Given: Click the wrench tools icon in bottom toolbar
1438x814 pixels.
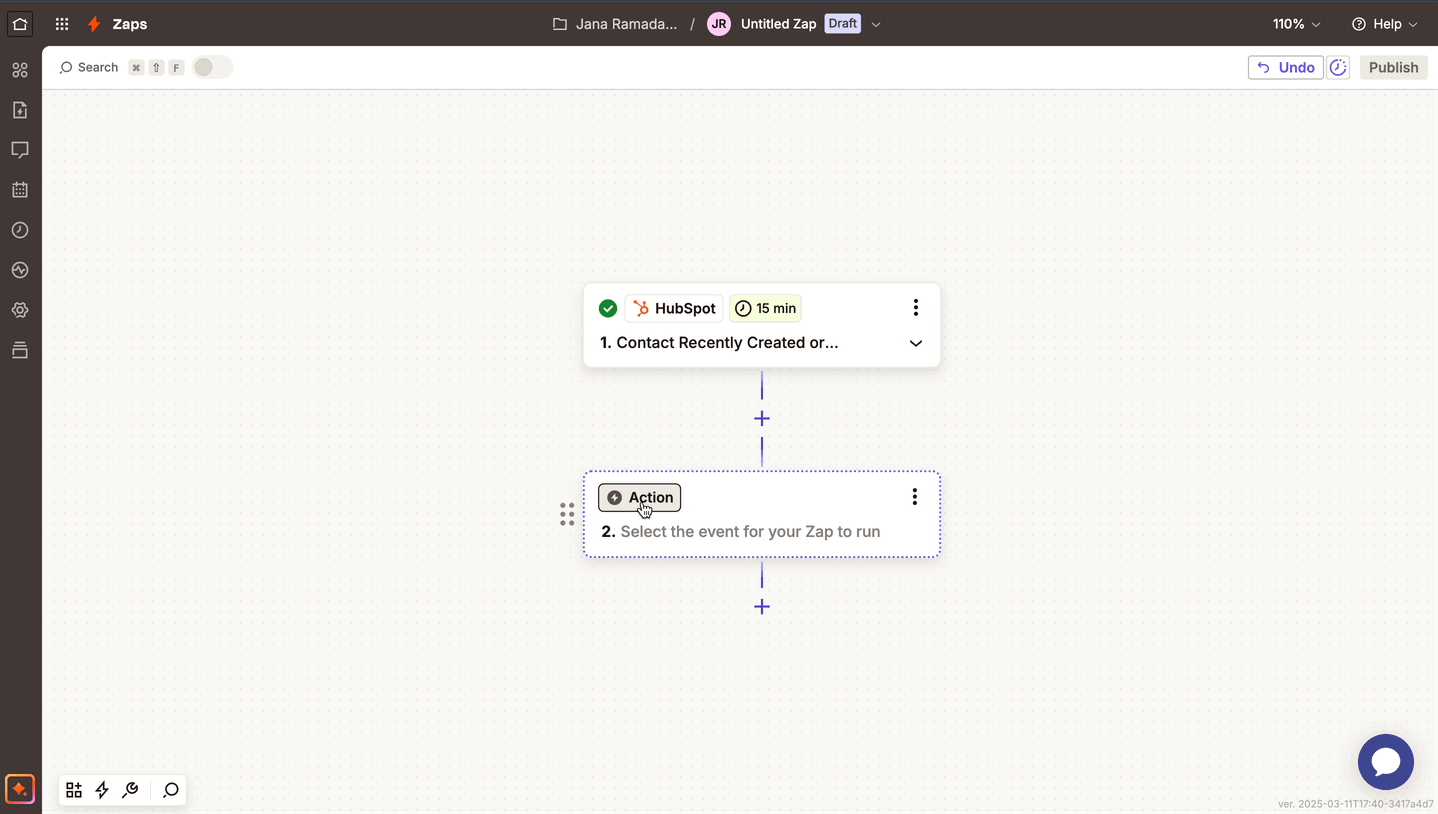Looking at the screenshot, I should click(x=130, y=790).
